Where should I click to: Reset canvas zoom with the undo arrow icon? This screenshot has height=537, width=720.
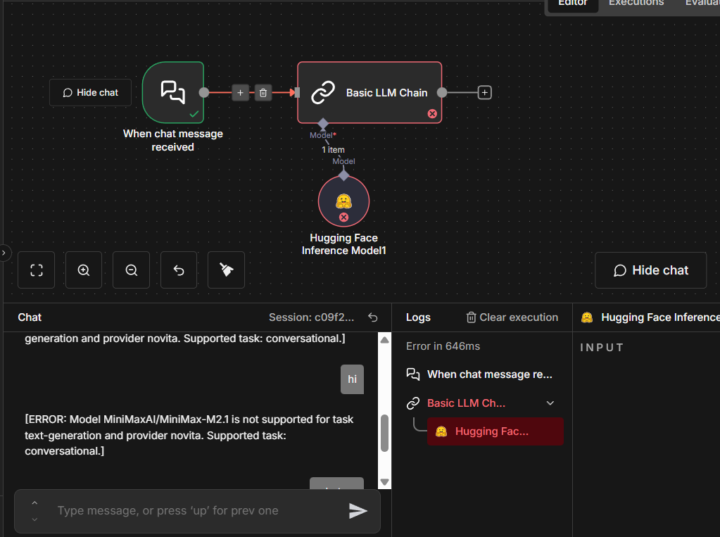click(x=179, y=270)
